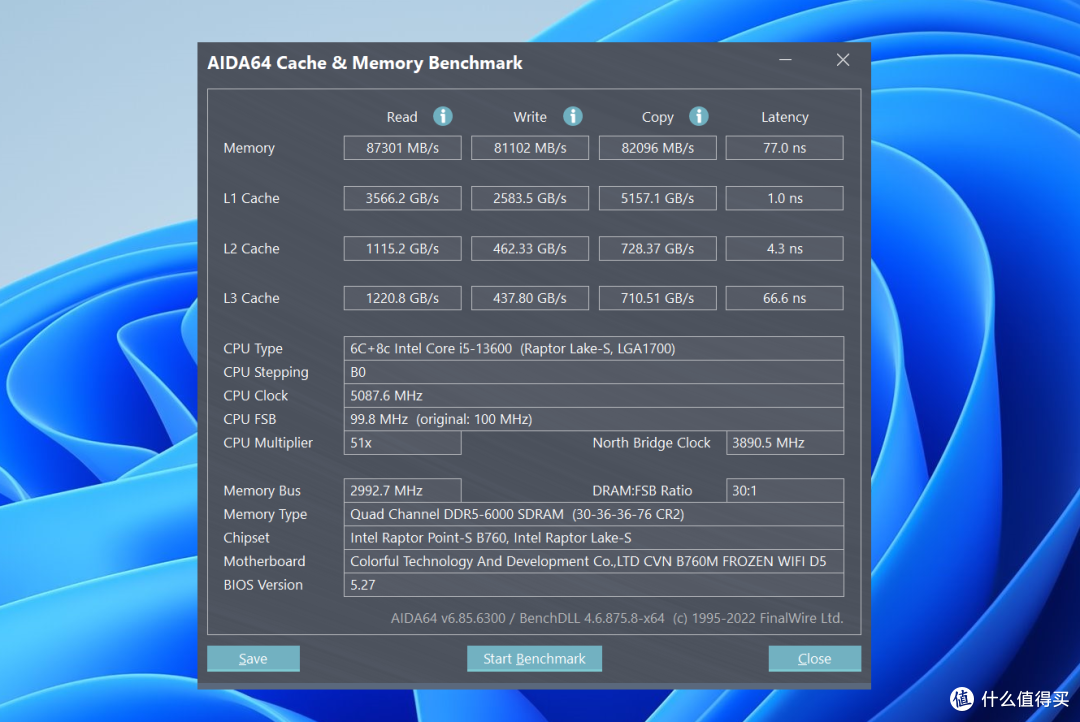The image size is (1080, 722).
Task: Click CPU Stepping value B0
Action: tap(594, 372)
